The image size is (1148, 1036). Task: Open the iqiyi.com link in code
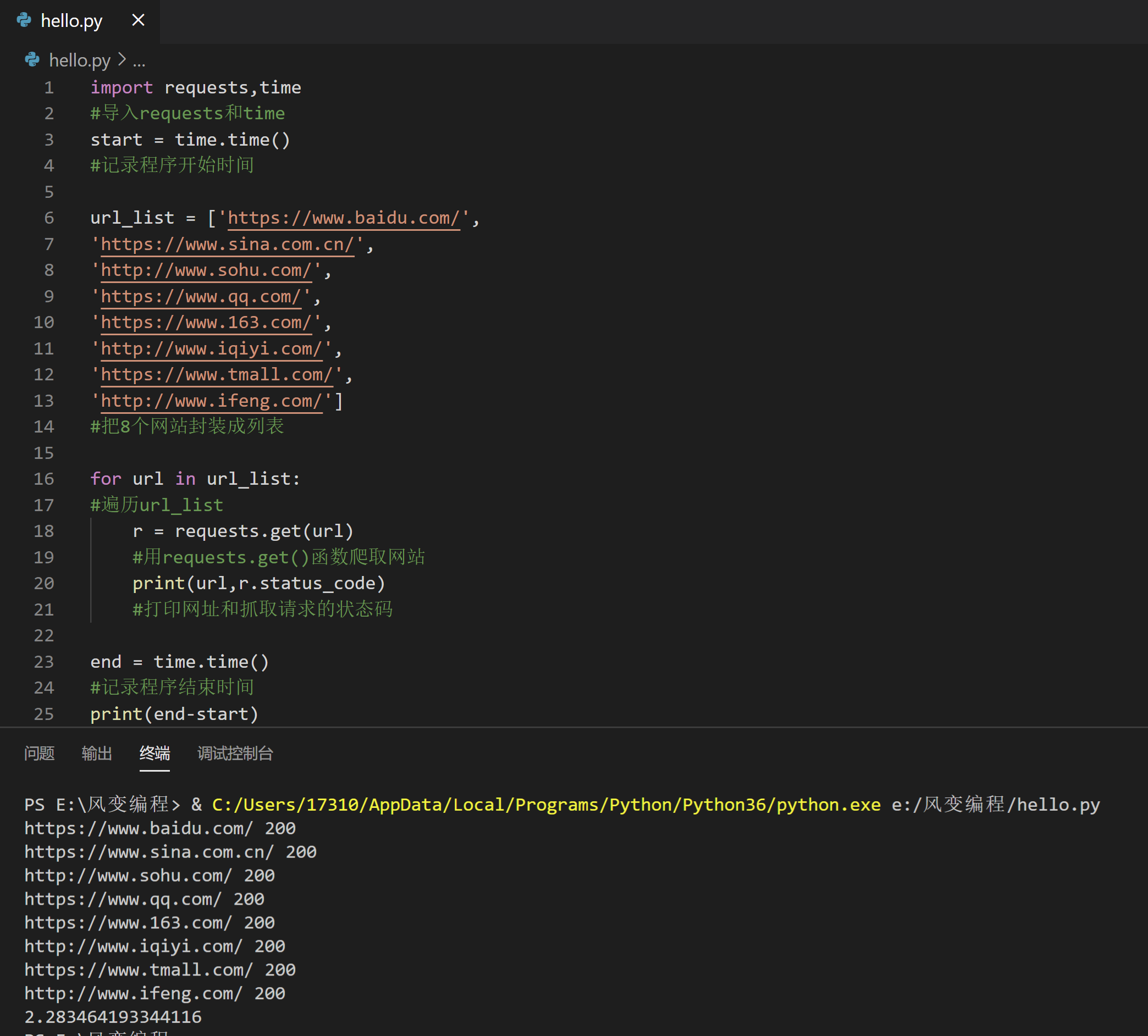pos(212,348)
